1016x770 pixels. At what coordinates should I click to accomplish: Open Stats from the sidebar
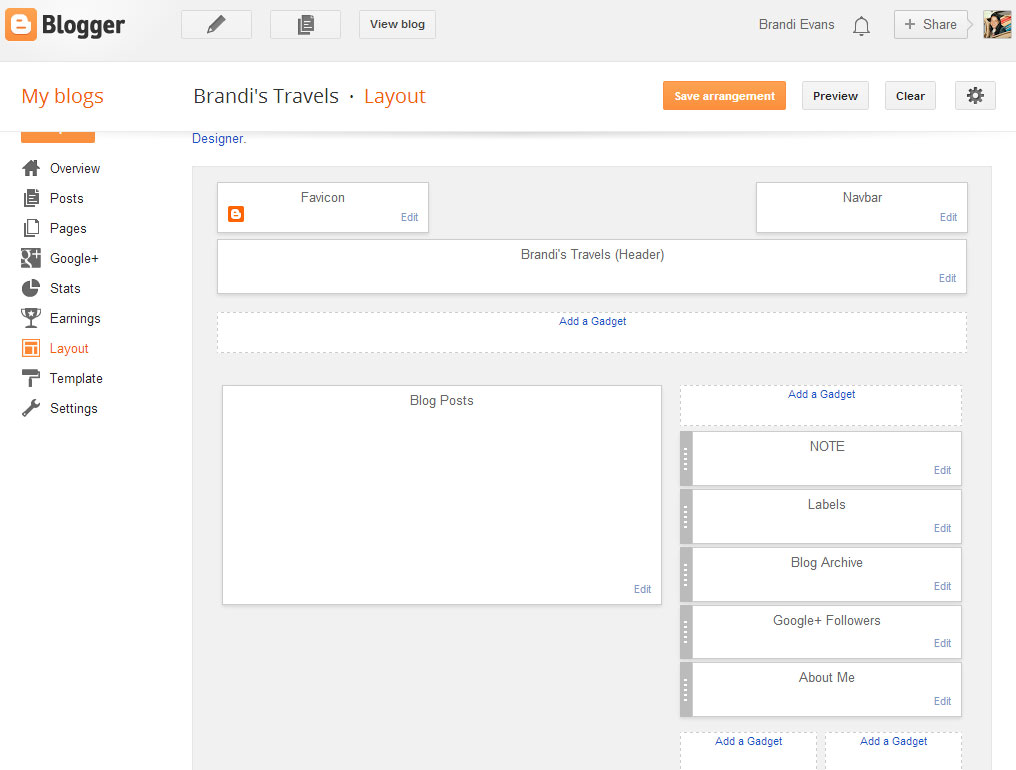65,288
